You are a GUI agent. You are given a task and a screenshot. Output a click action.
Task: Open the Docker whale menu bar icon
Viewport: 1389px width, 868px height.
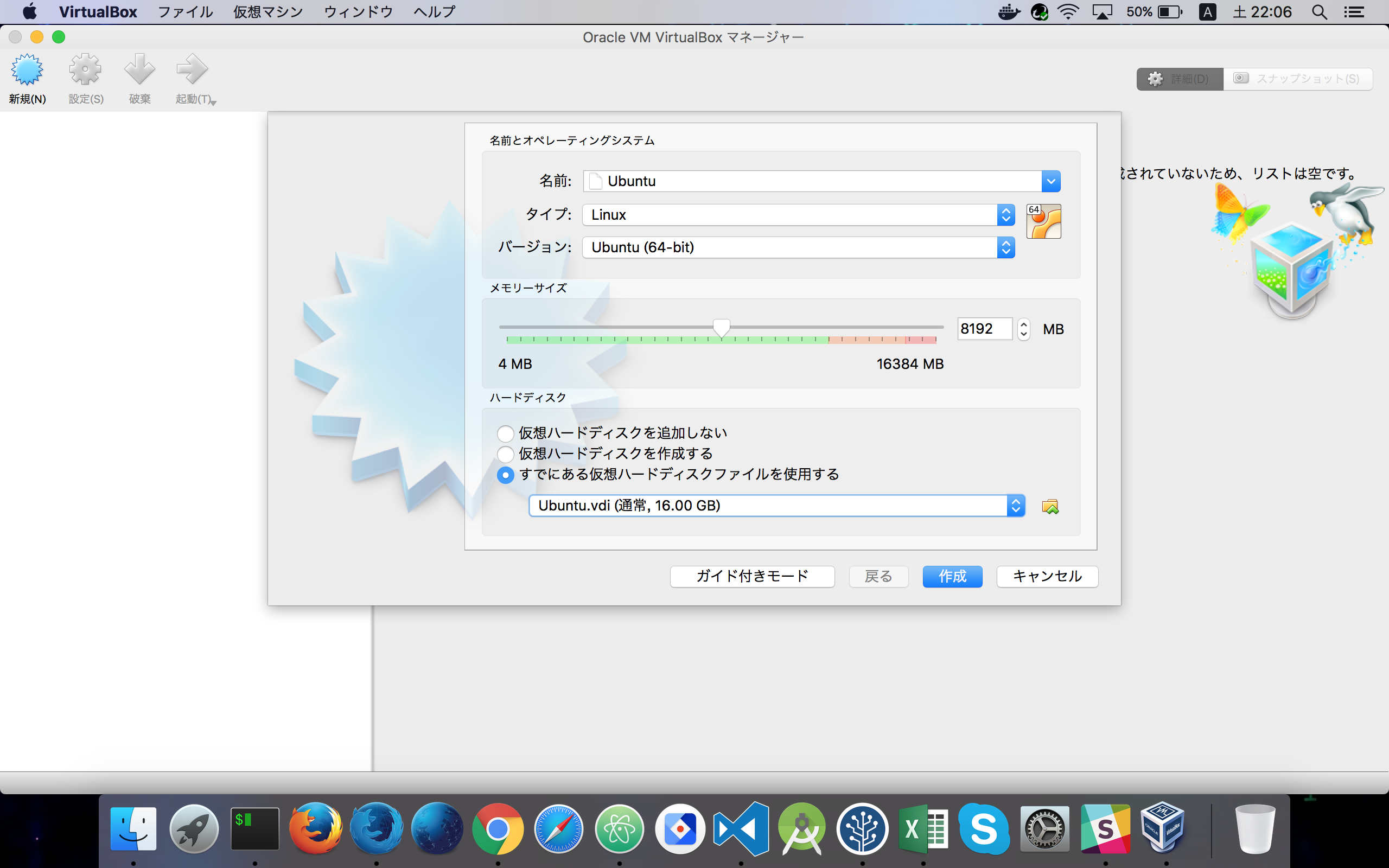1009,12
